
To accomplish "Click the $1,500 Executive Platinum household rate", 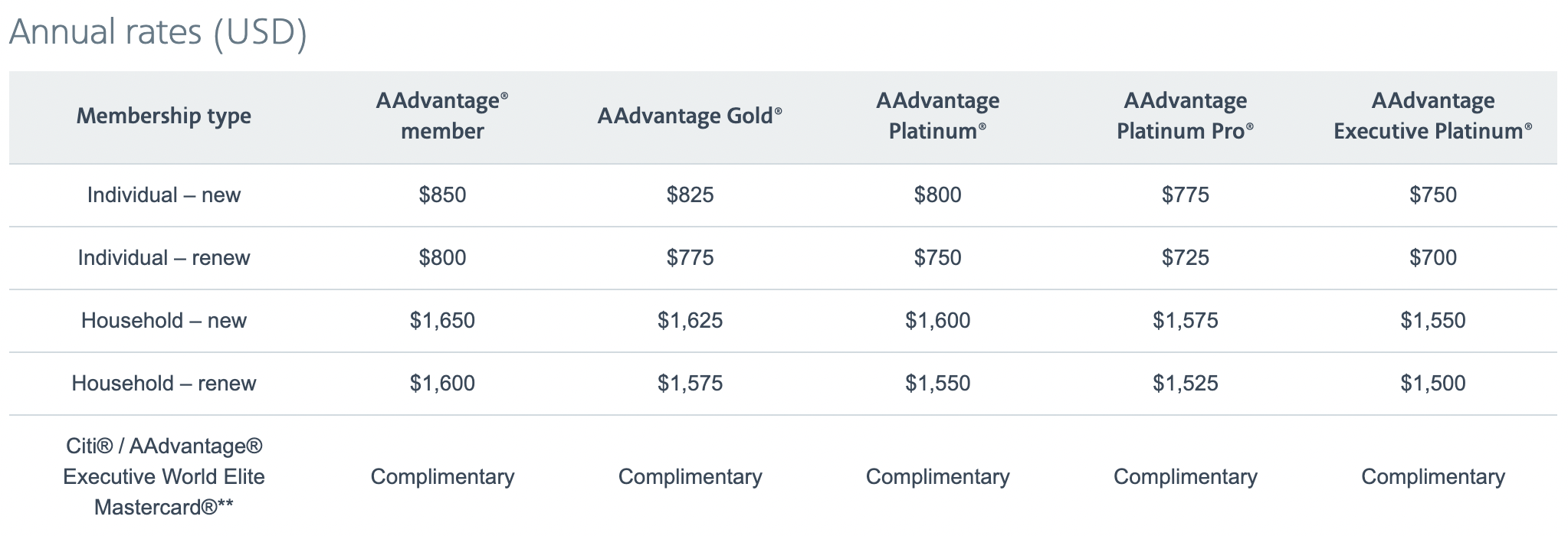I will (x=1432, y=384).
